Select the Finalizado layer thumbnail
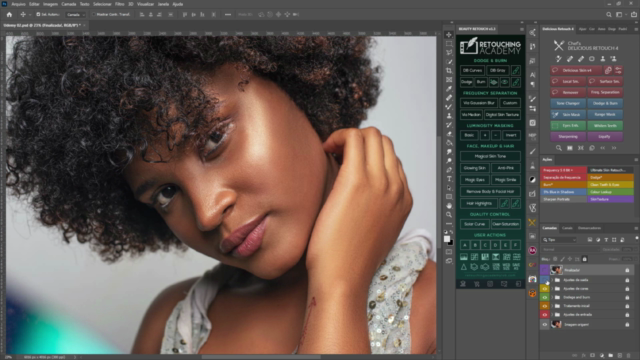 click(x=556, y=270)
